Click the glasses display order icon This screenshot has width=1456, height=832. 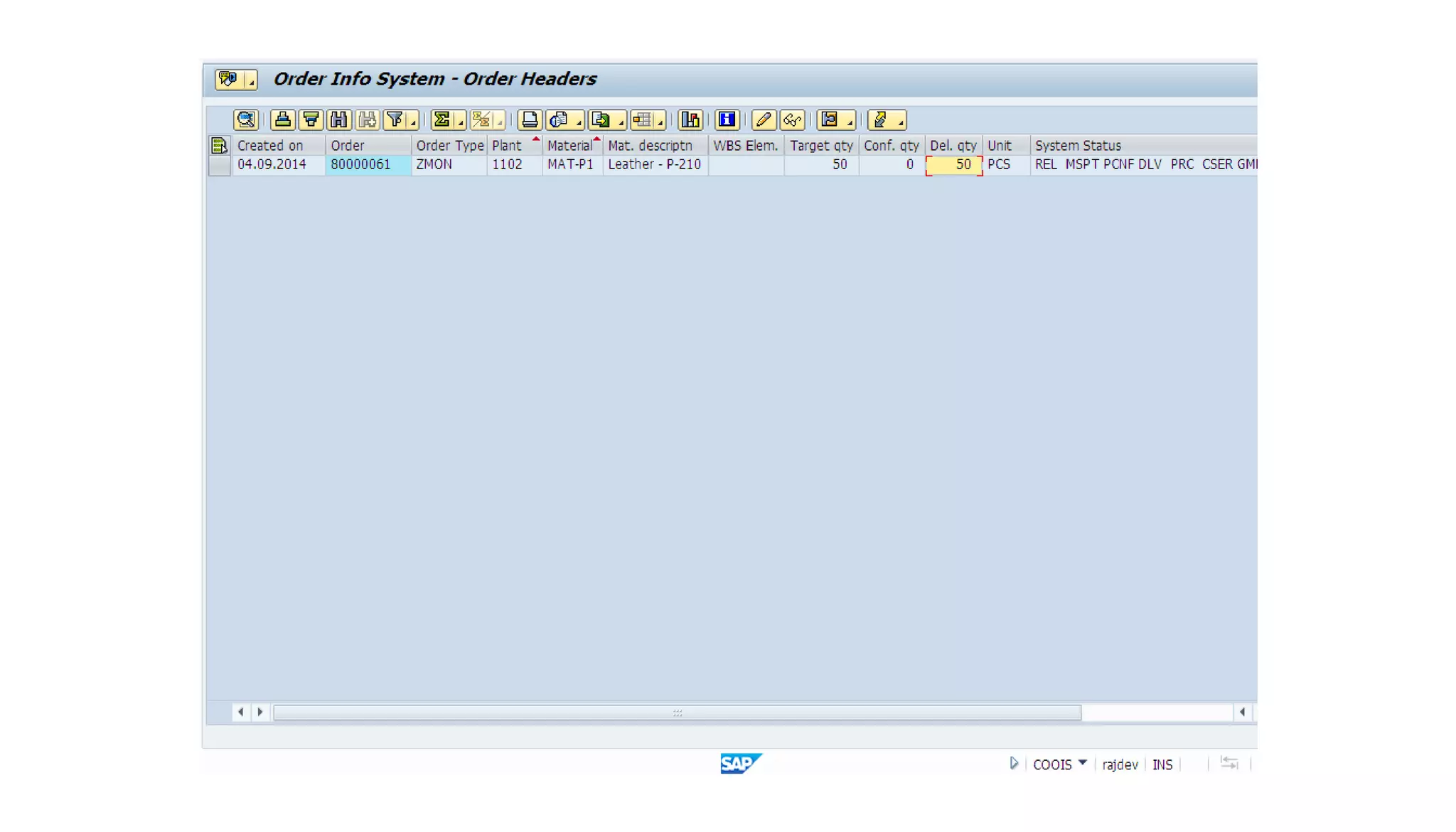792,119
